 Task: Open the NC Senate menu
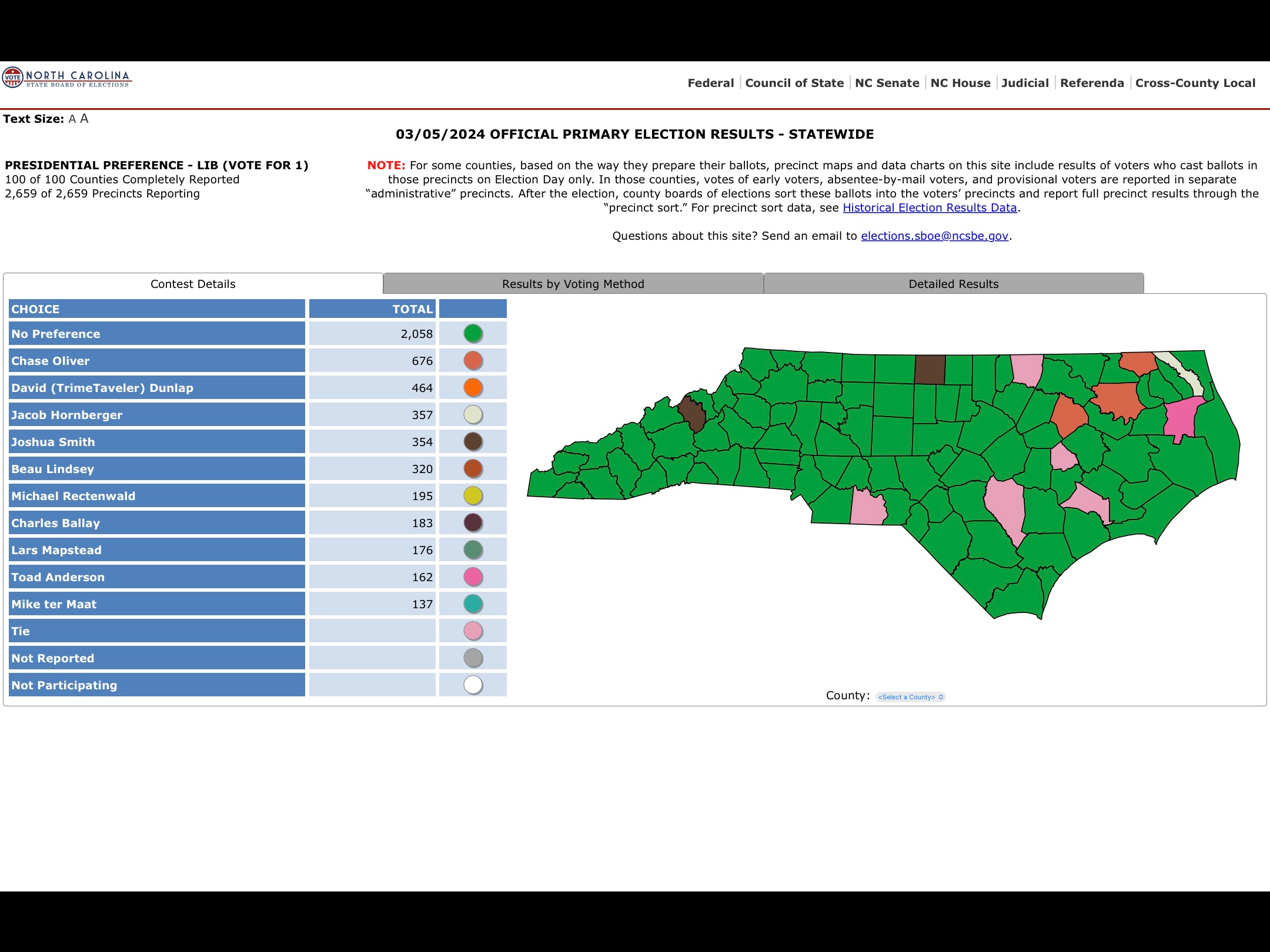point(887,83)
